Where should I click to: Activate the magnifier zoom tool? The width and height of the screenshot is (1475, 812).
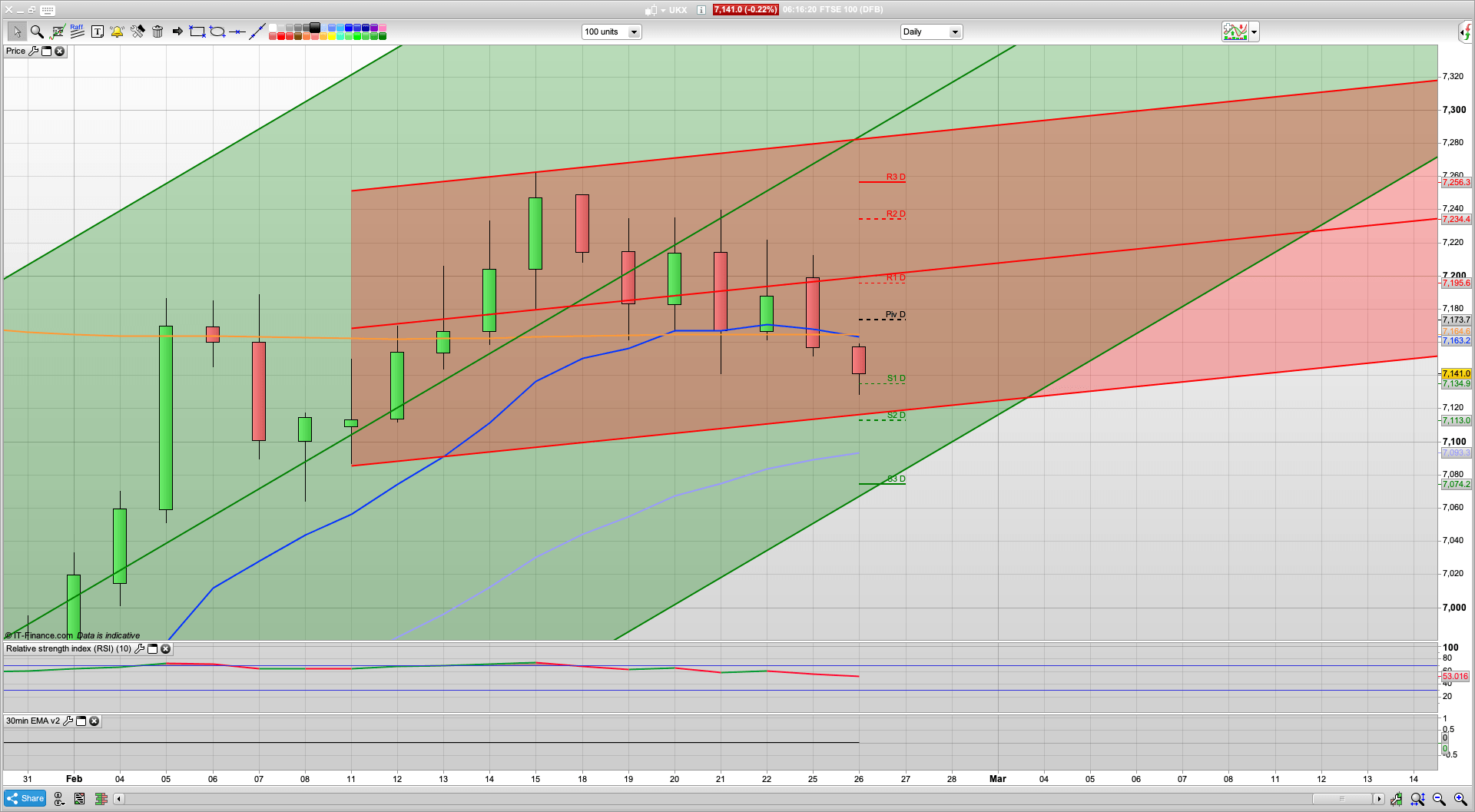pos(37,31)
